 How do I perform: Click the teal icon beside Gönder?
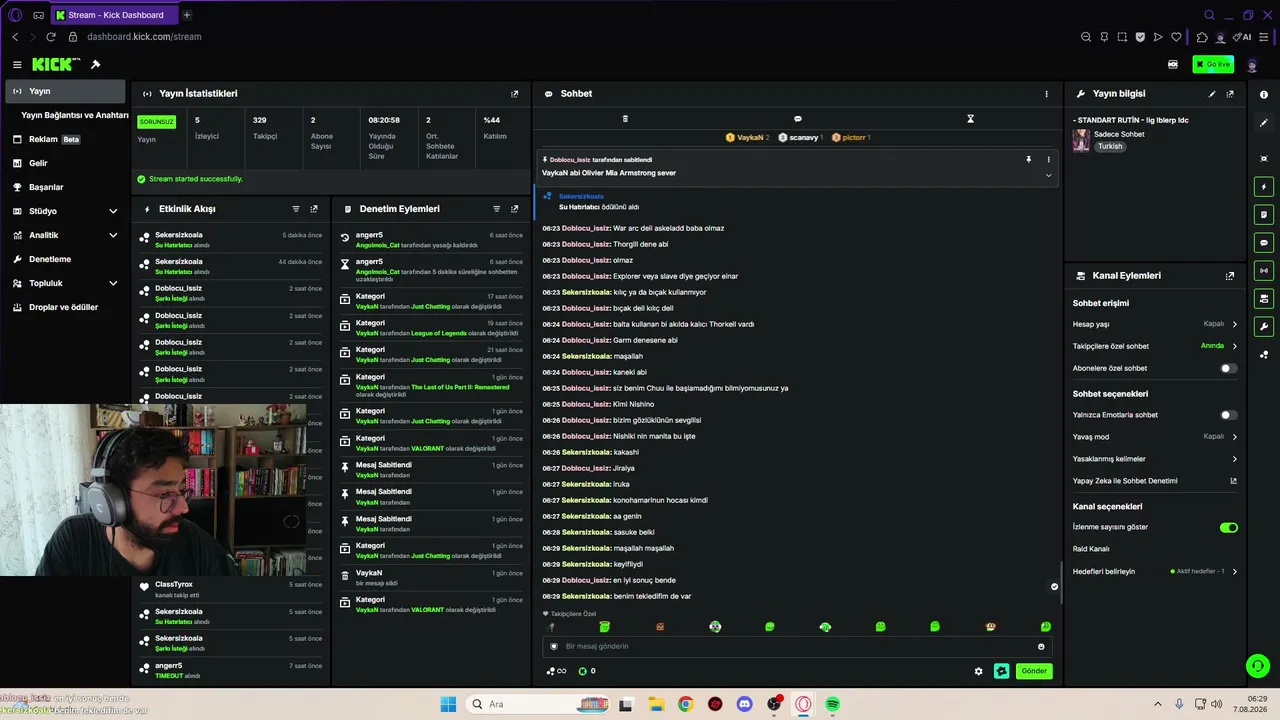click(x=1002, y=671)
